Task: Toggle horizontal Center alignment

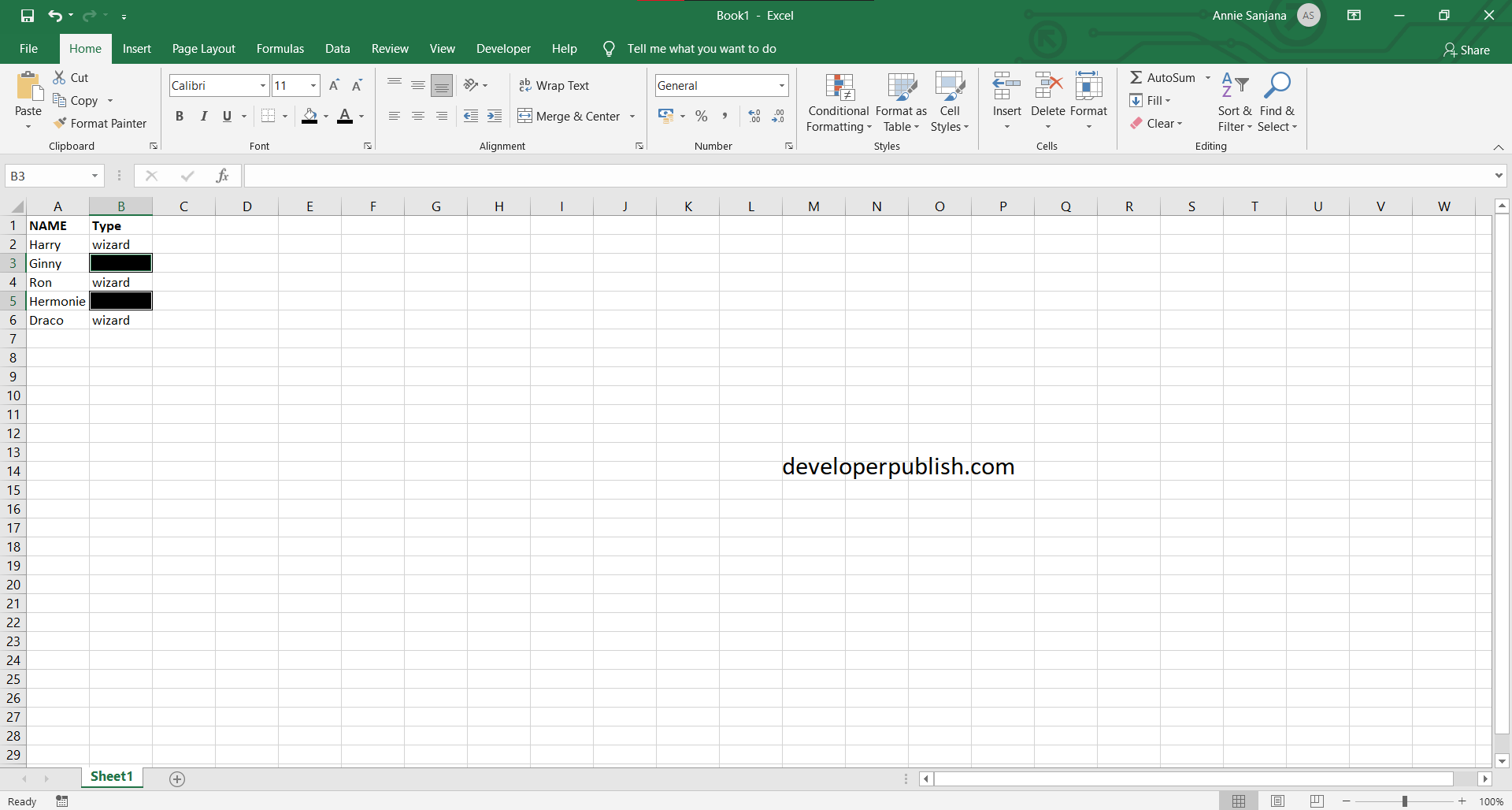Action: click(x=418, y=116)
